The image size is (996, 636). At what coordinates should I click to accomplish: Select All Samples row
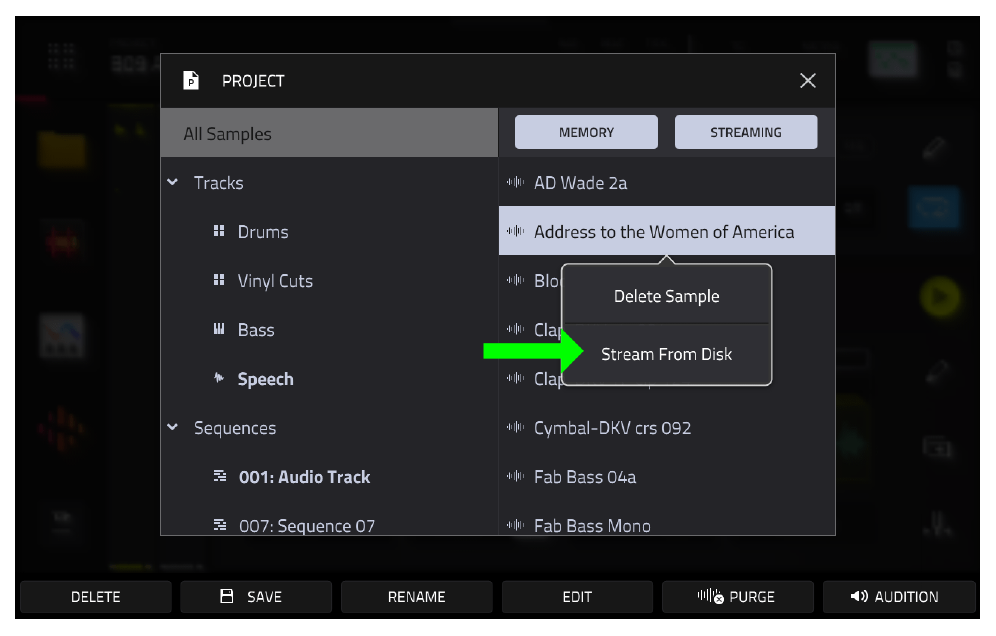tap(329, 133)
